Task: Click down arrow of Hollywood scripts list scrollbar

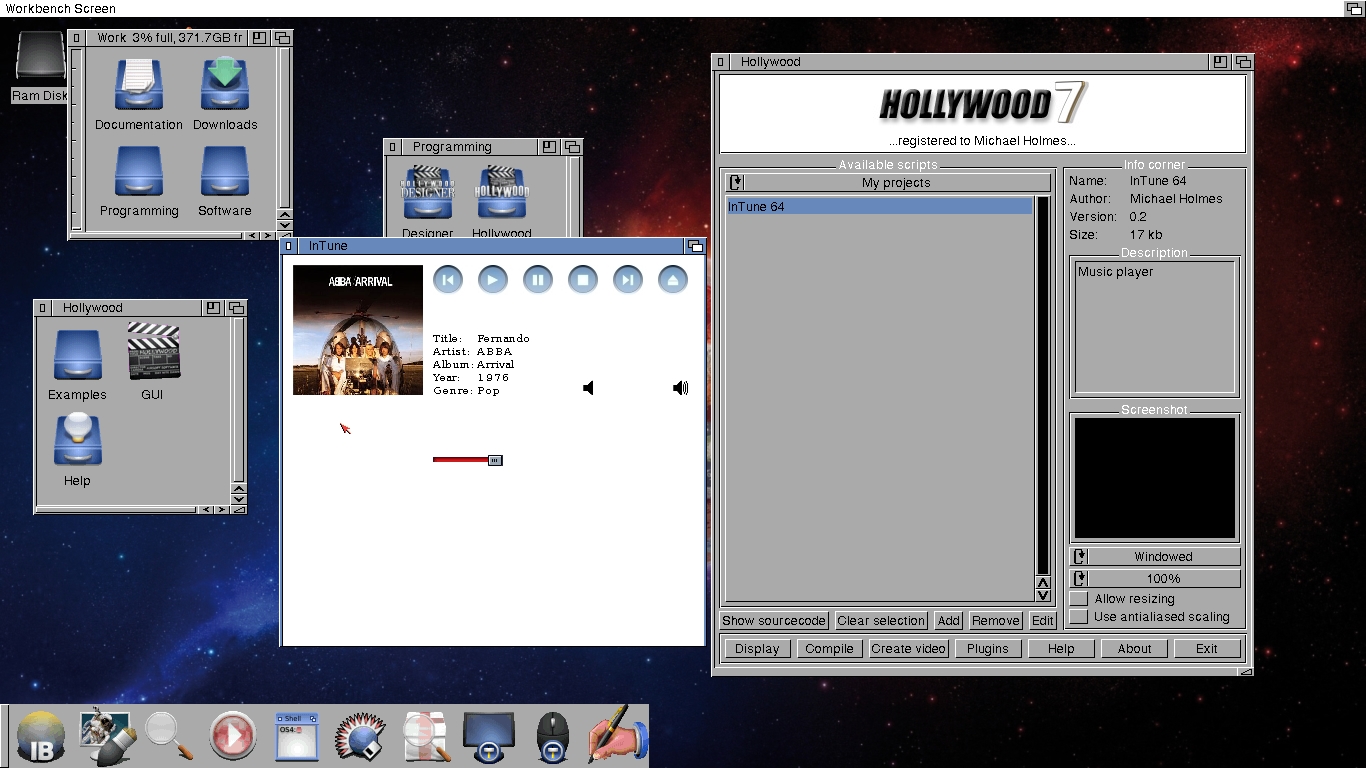Action: (1043, 595)
